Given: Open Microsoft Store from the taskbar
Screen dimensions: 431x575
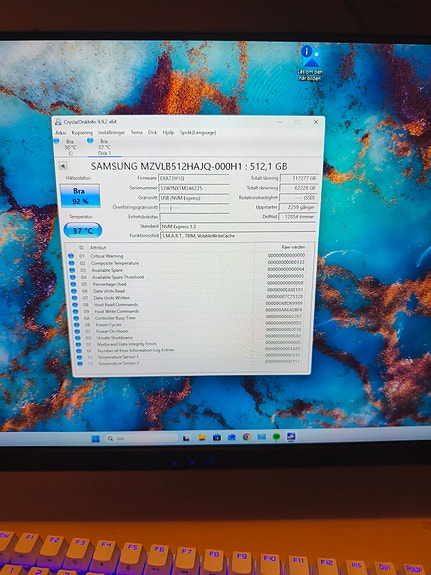Looking at the screenshot, I should (x=216, y=437).
